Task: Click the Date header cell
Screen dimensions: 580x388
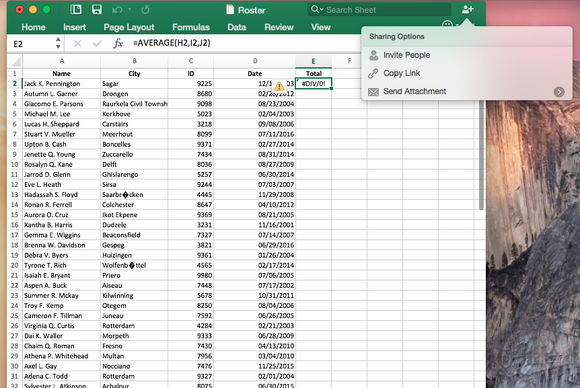Action: pyautogui.click(x=255, y=74)
